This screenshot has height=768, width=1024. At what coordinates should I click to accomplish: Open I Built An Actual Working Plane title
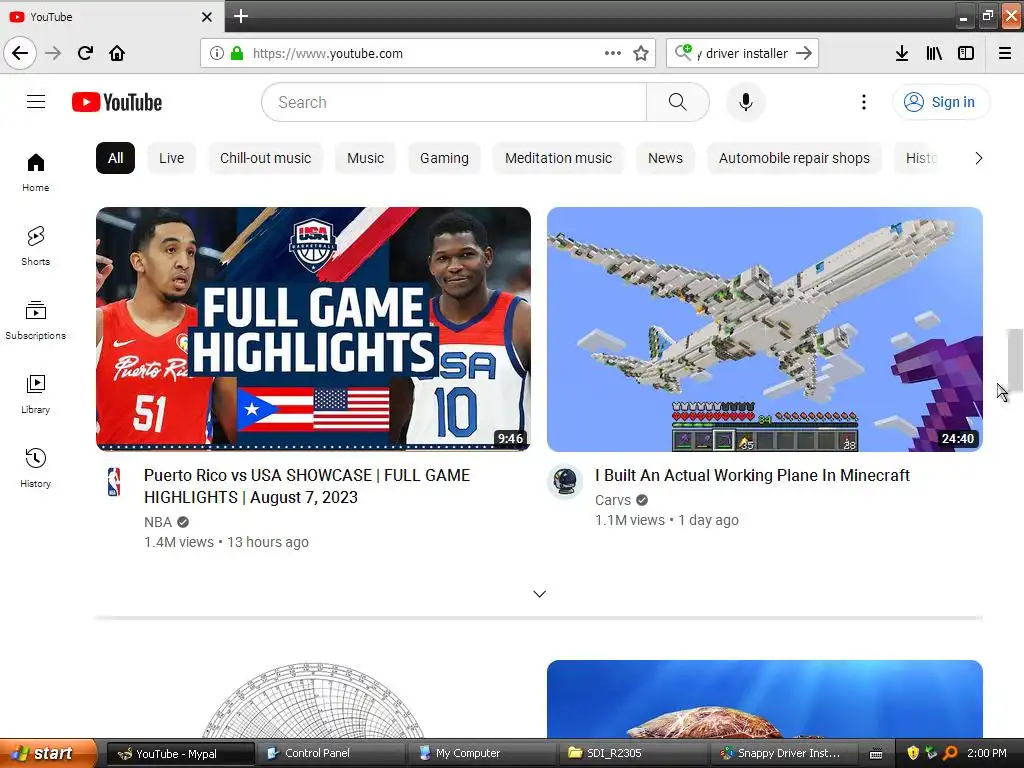[x=752, y=475]
